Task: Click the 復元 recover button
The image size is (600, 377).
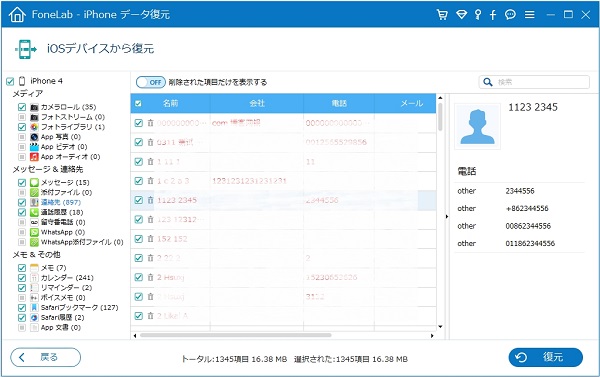Action: [546, 357]
